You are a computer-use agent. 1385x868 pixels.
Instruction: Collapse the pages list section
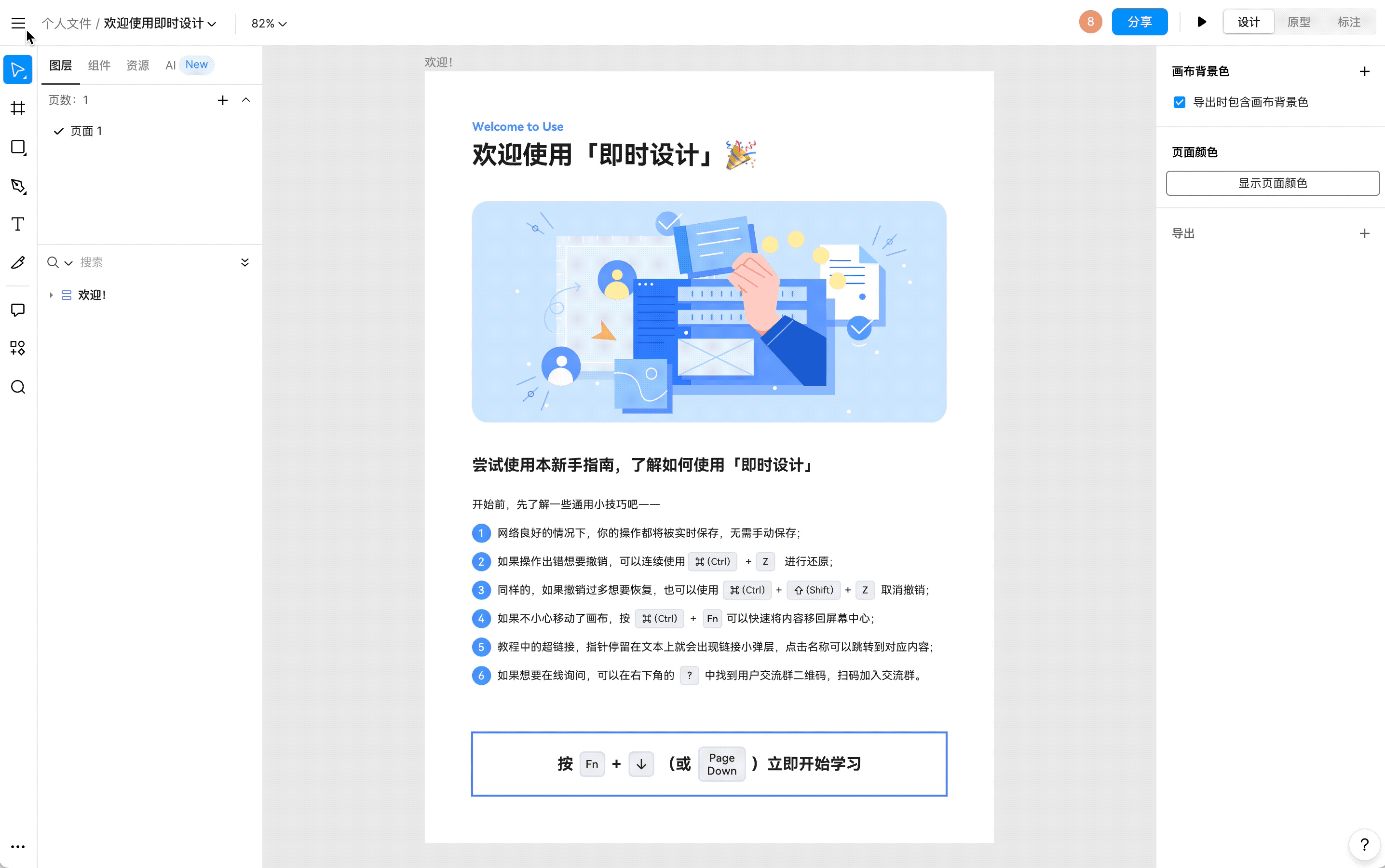[245, 100]
